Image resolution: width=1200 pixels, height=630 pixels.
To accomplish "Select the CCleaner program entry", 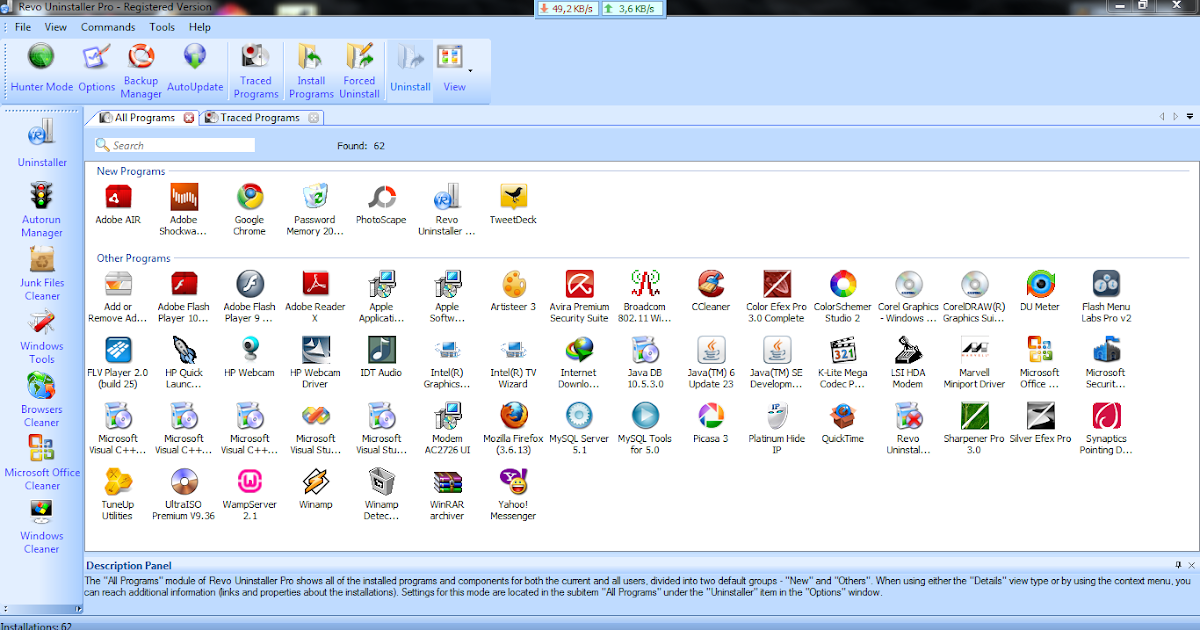I will click(x=710, y=285).
